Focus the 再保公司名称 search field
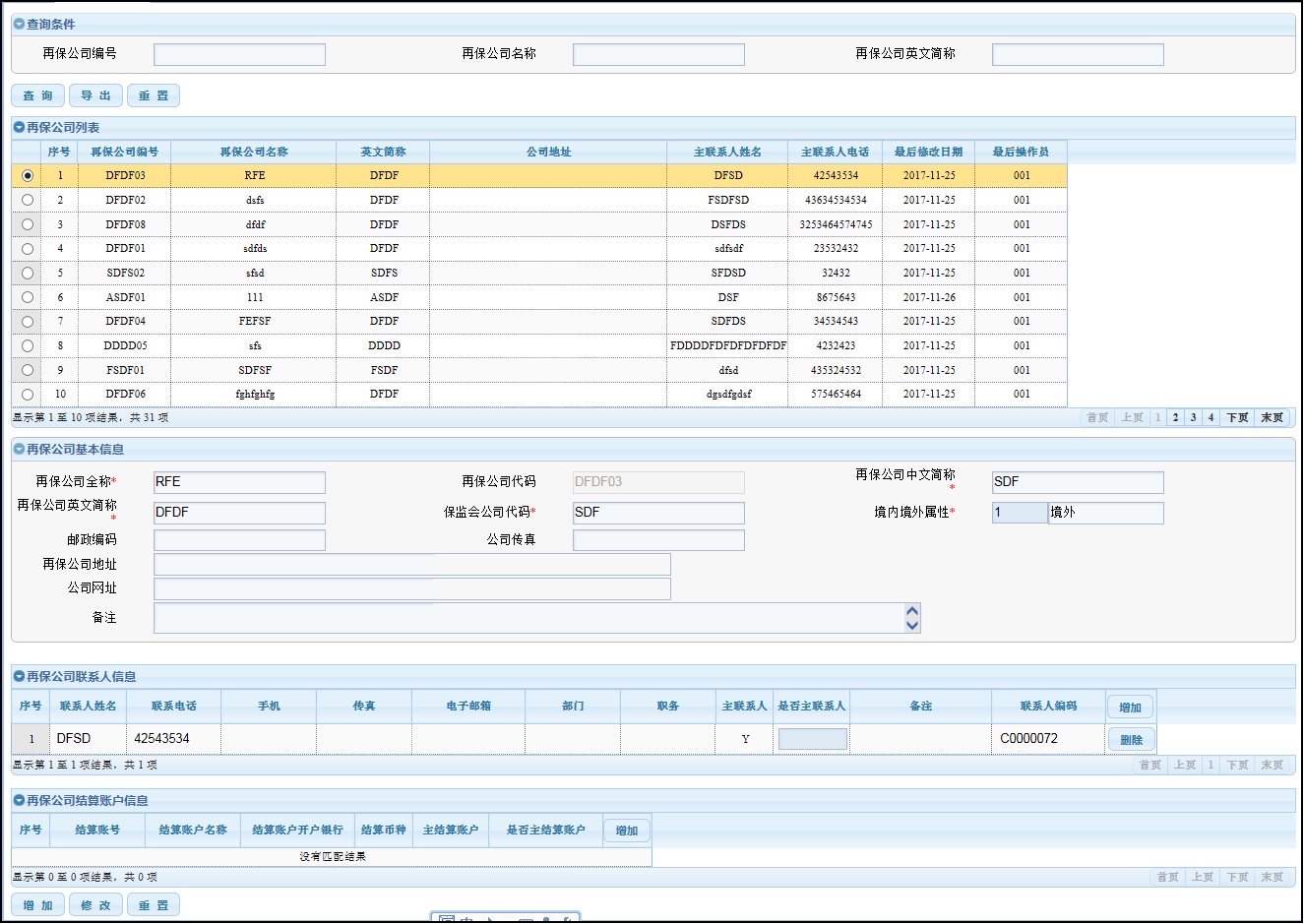 point(658,54)
